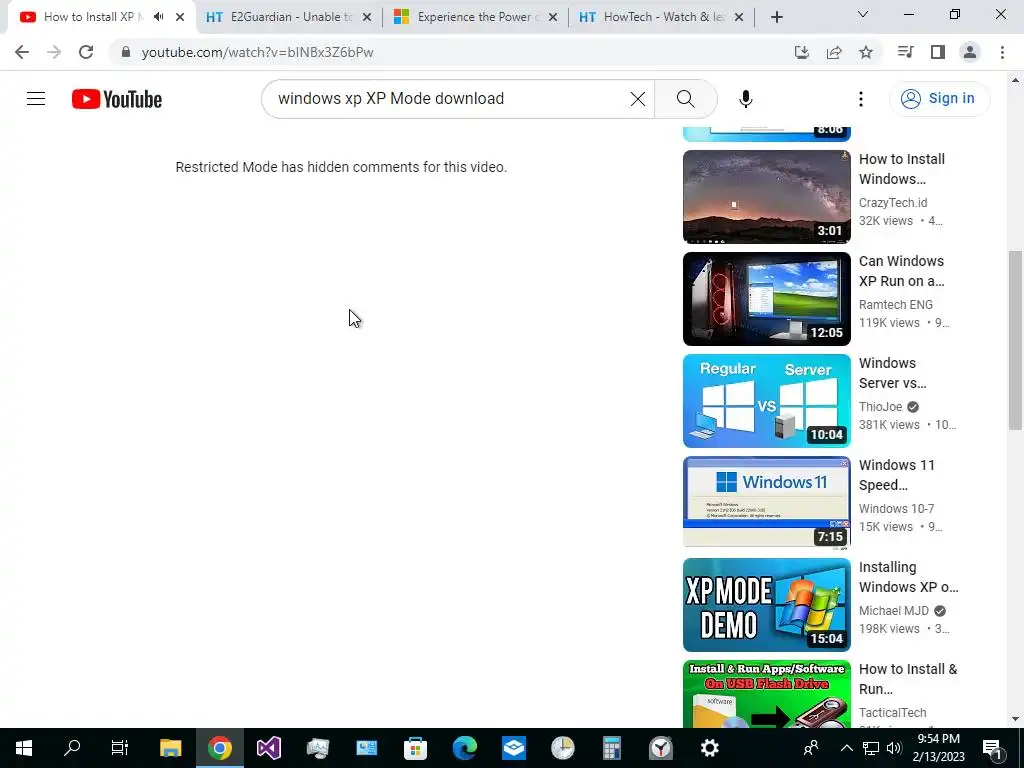The width and height of the screenshot is (1024, 768).
Task: Toggle Chrome side panel icon
Action: tap(937, 52)
